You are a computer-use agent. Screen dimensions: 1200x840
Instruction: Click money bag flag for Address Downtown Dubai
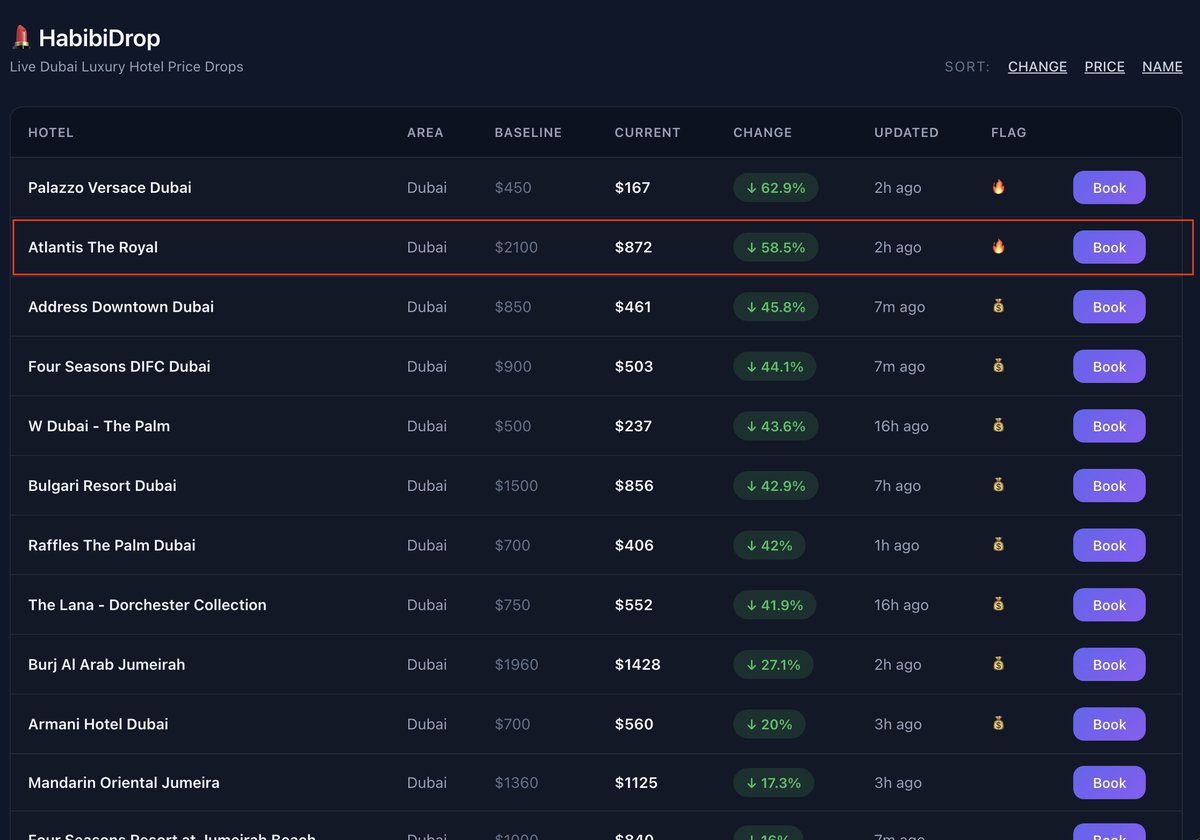[998, 307]
